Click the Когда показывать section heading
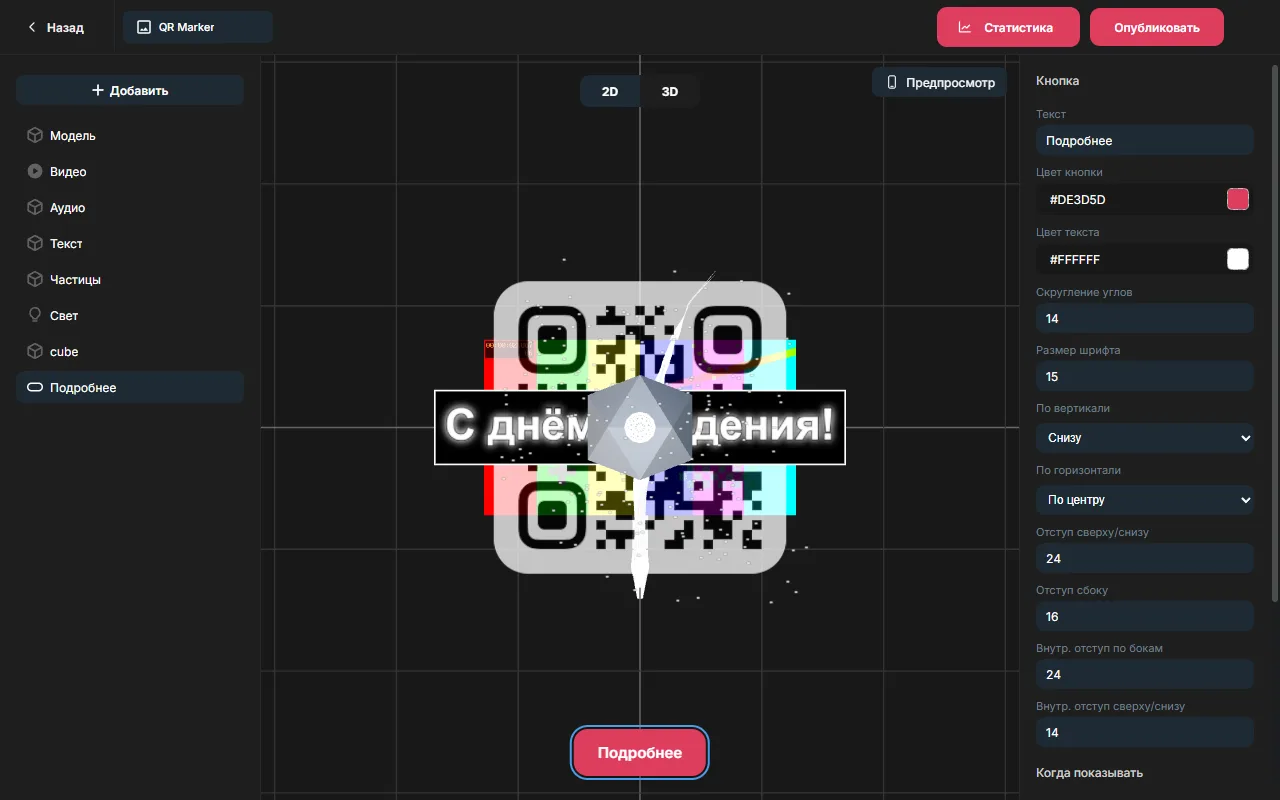1280x800 pixels. (1089, 773)
